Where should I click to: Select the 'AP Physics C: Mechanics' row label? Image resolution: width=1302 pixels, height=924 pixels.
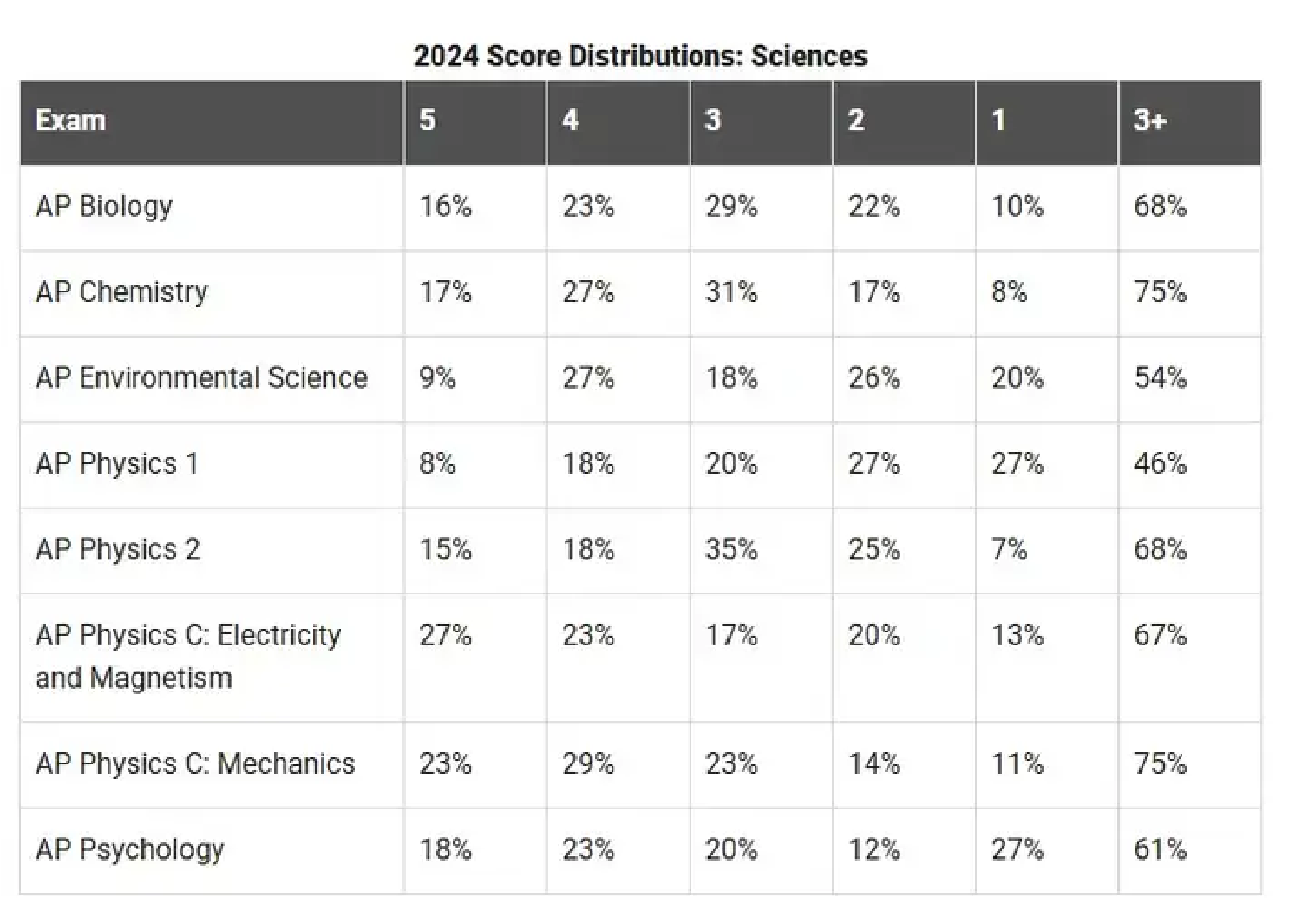(195, 763)
